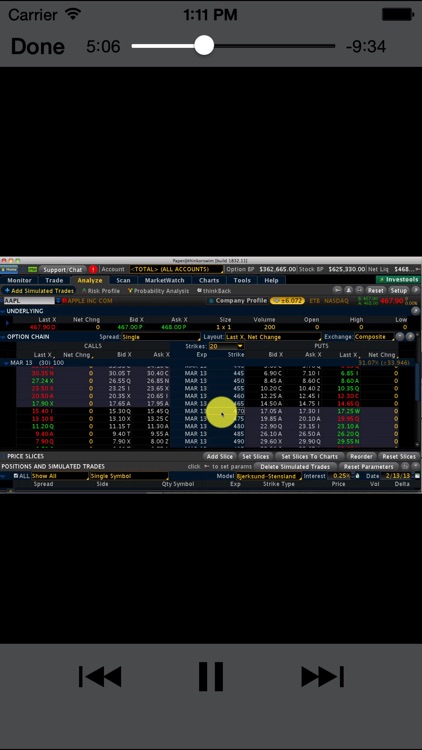Open the Show All dropdown
The image size is (422, 750).
click(60, 476)
